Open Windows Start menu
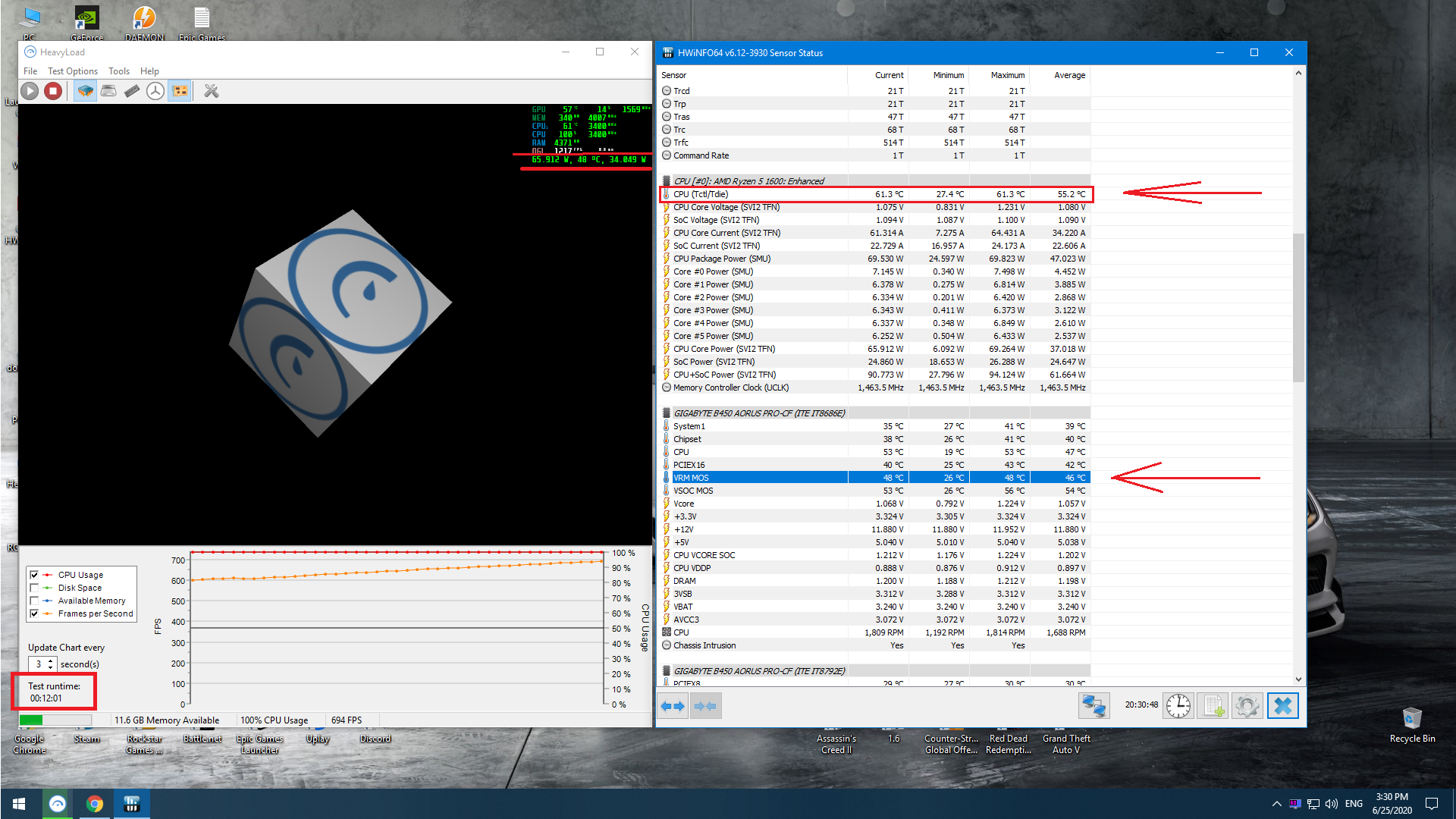This screenshot has width=1456, height=819. [19, 804]
